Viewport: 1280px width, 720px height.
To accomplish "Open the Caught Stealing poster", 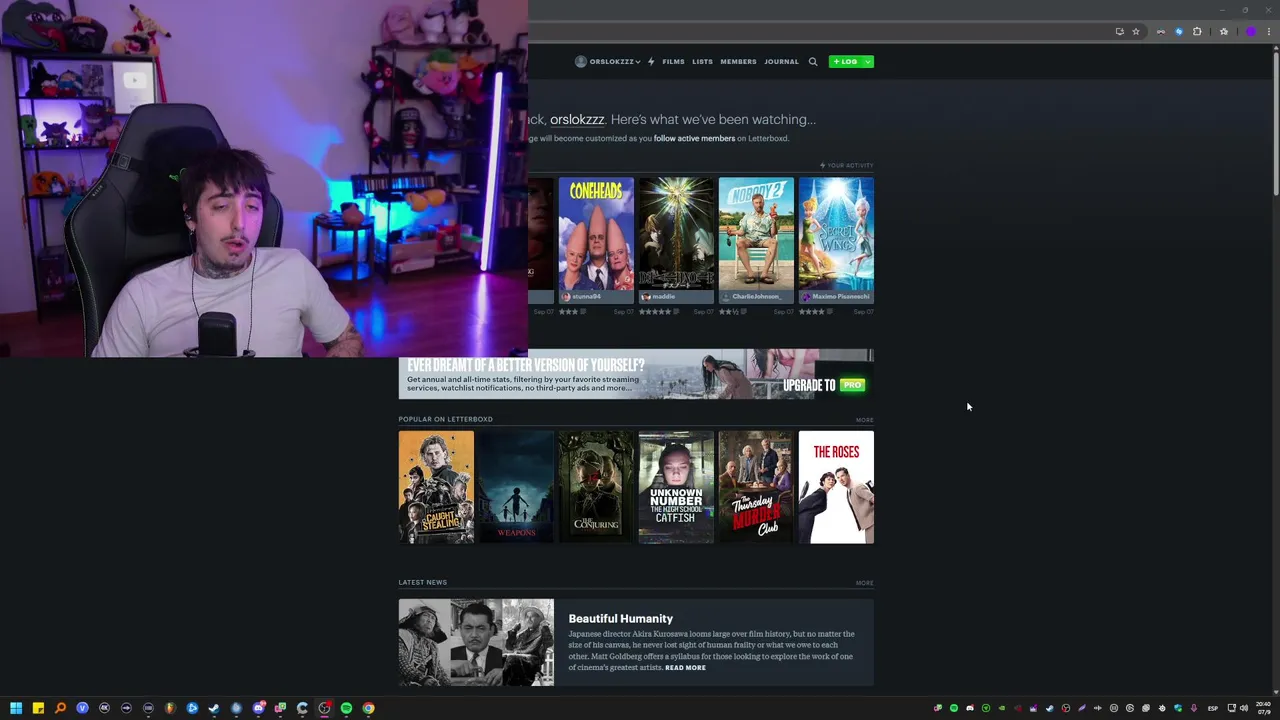I will (436, 487).
